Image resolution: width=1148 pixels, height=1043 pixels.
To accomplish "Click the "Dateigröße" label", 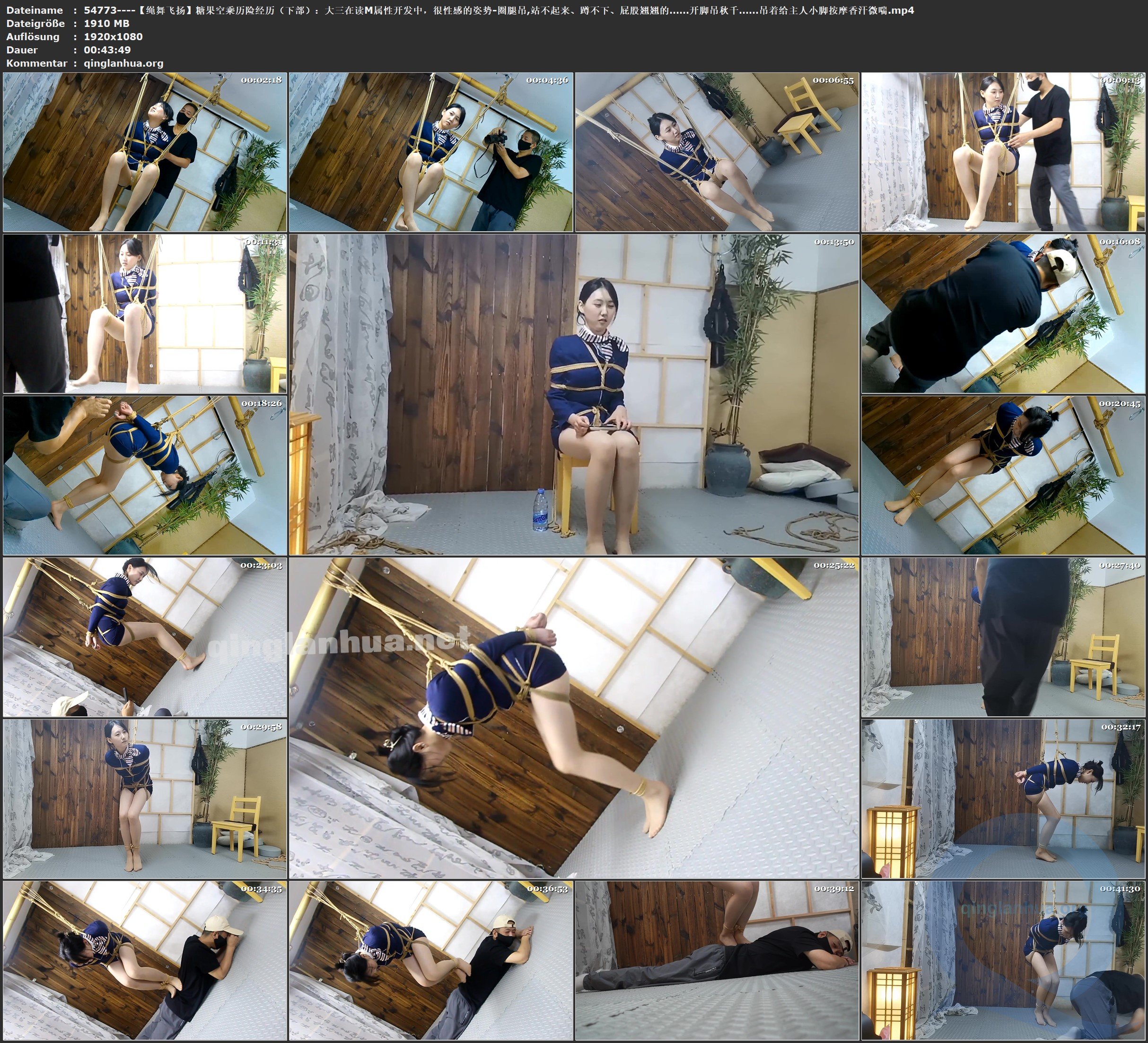I will point(35,23).
